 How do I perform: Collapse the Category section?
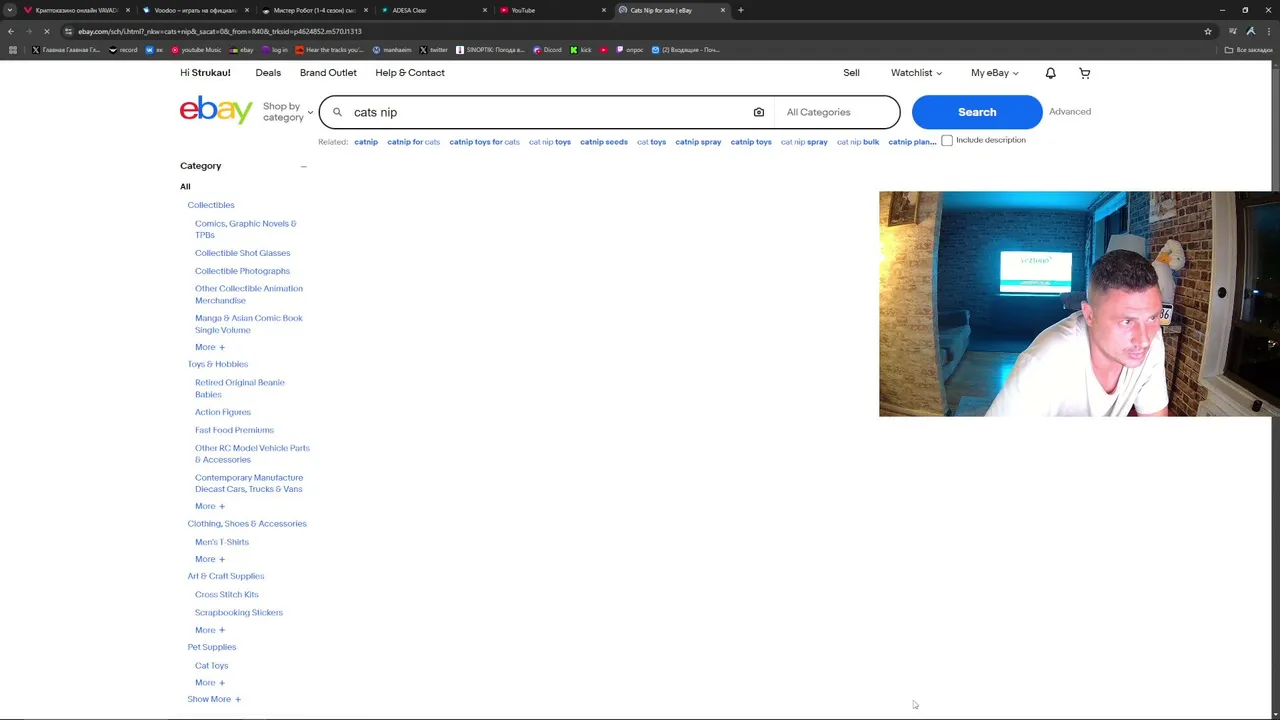pos(303,166)
